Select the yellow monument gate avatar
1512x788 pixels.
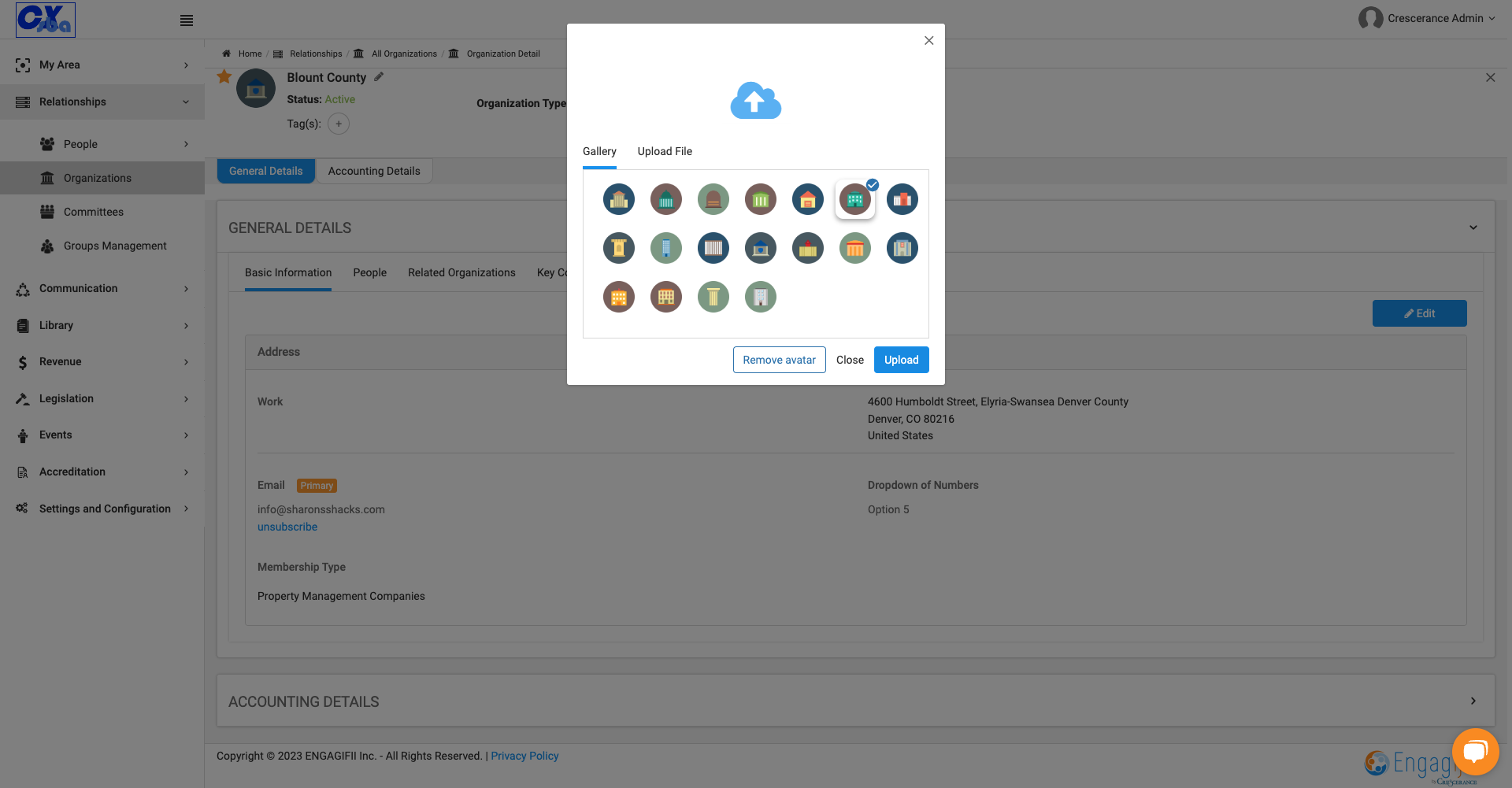tap(619, 248)
